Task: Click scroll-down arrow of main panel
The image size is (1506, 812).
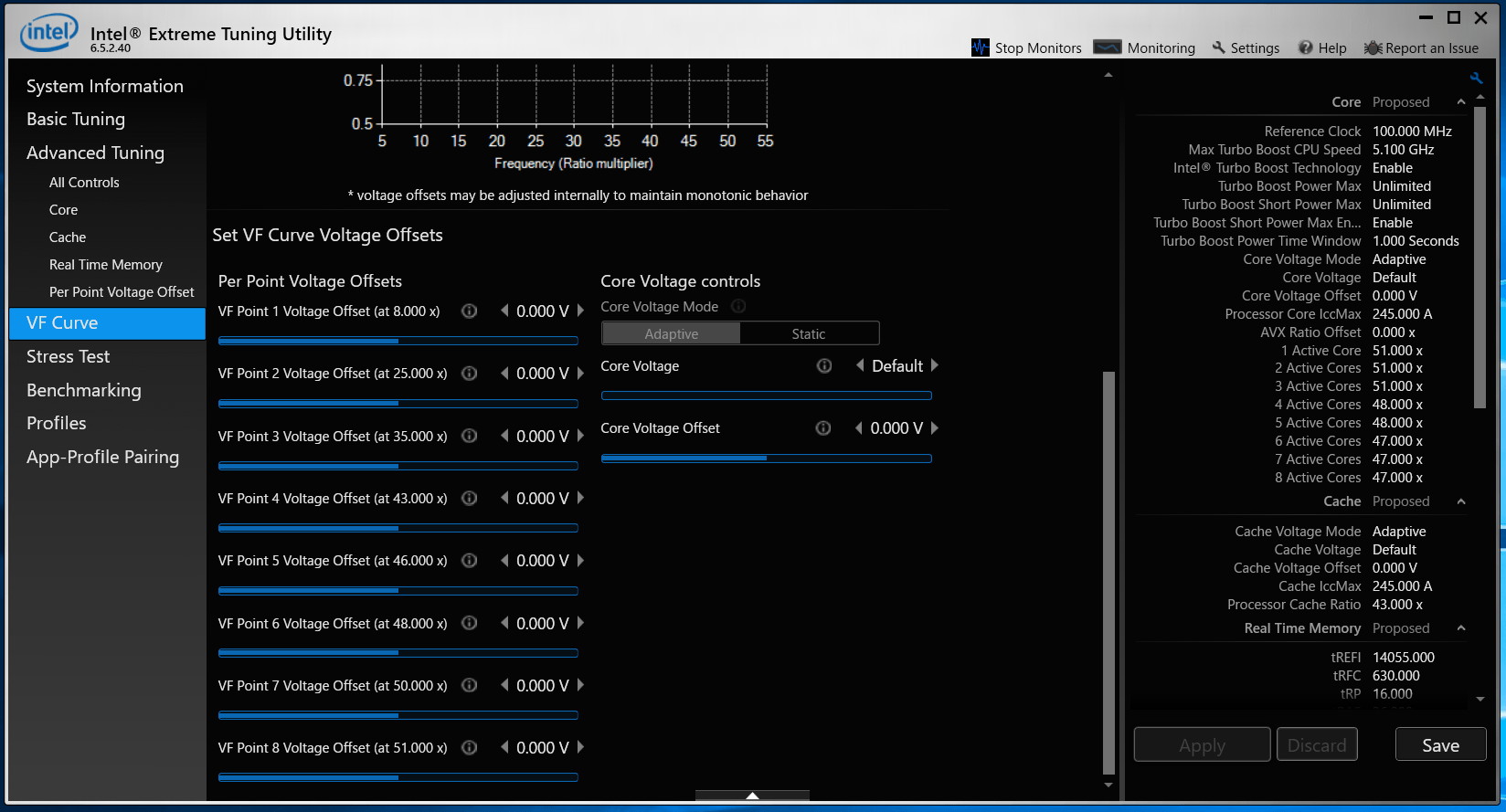Action: (x=1108, y=785)
